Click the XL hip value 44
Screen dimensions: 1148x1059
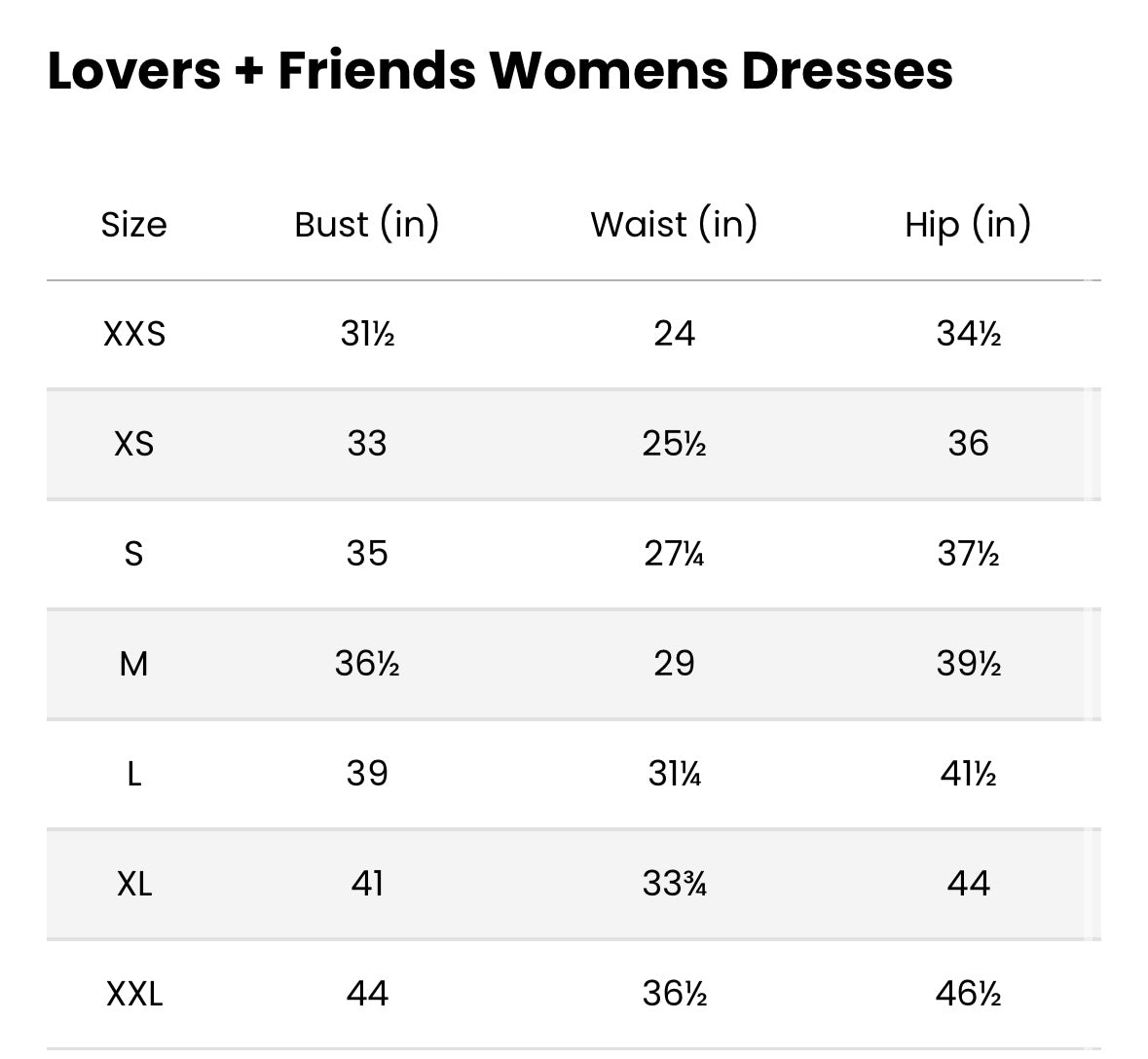click(969, 884)
